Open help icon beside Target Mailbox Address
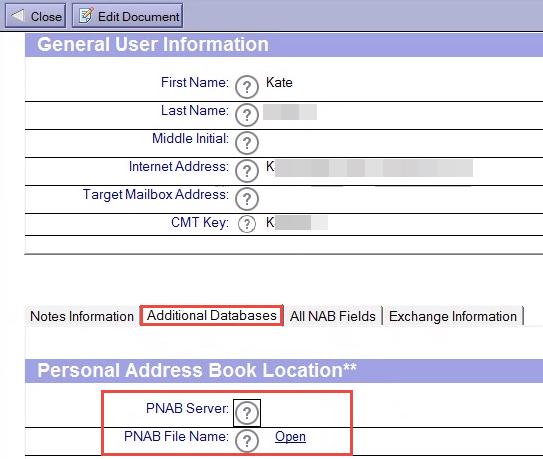This screenshot has width=543, height=459. (247, 199)
